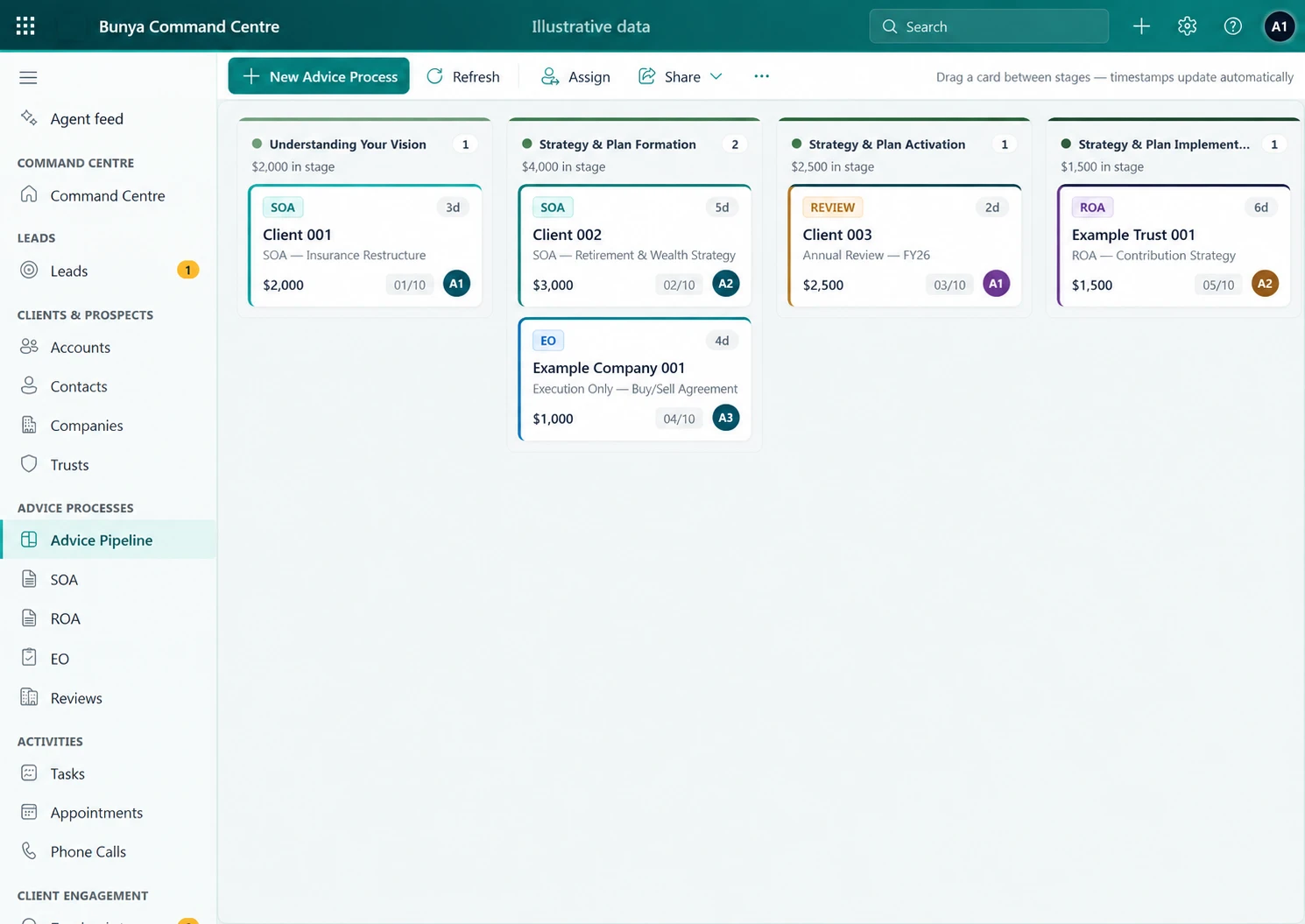
Task: Select the Advice Pipeline menu item
Action: click(109, 540)
